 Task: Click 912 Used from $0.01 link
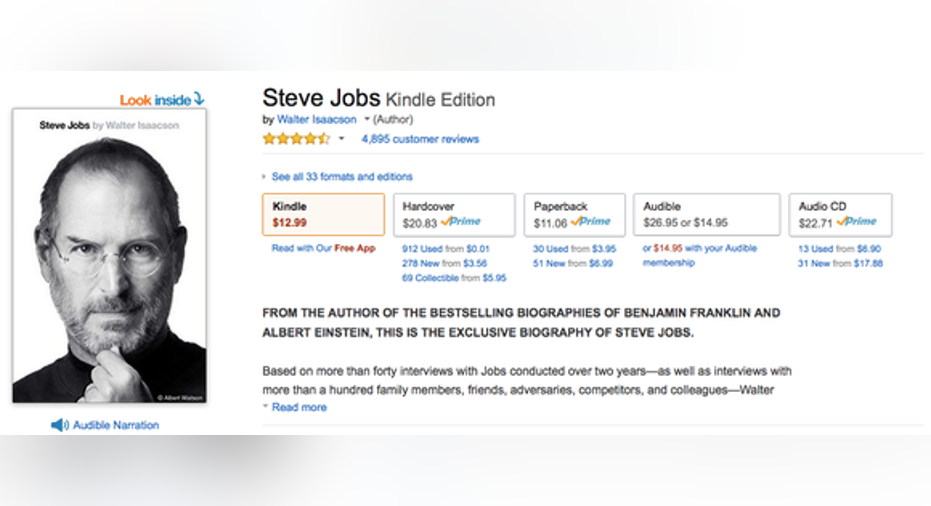coord(446,249)
